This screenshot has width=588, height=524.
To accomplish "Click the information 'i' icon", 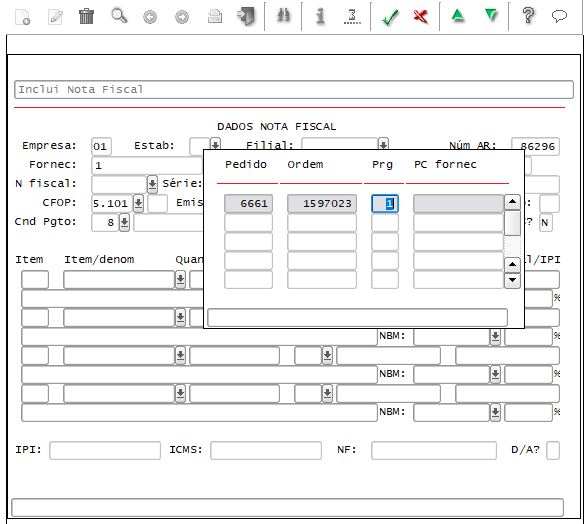I will pyautogui.click(x=320, y=16).
